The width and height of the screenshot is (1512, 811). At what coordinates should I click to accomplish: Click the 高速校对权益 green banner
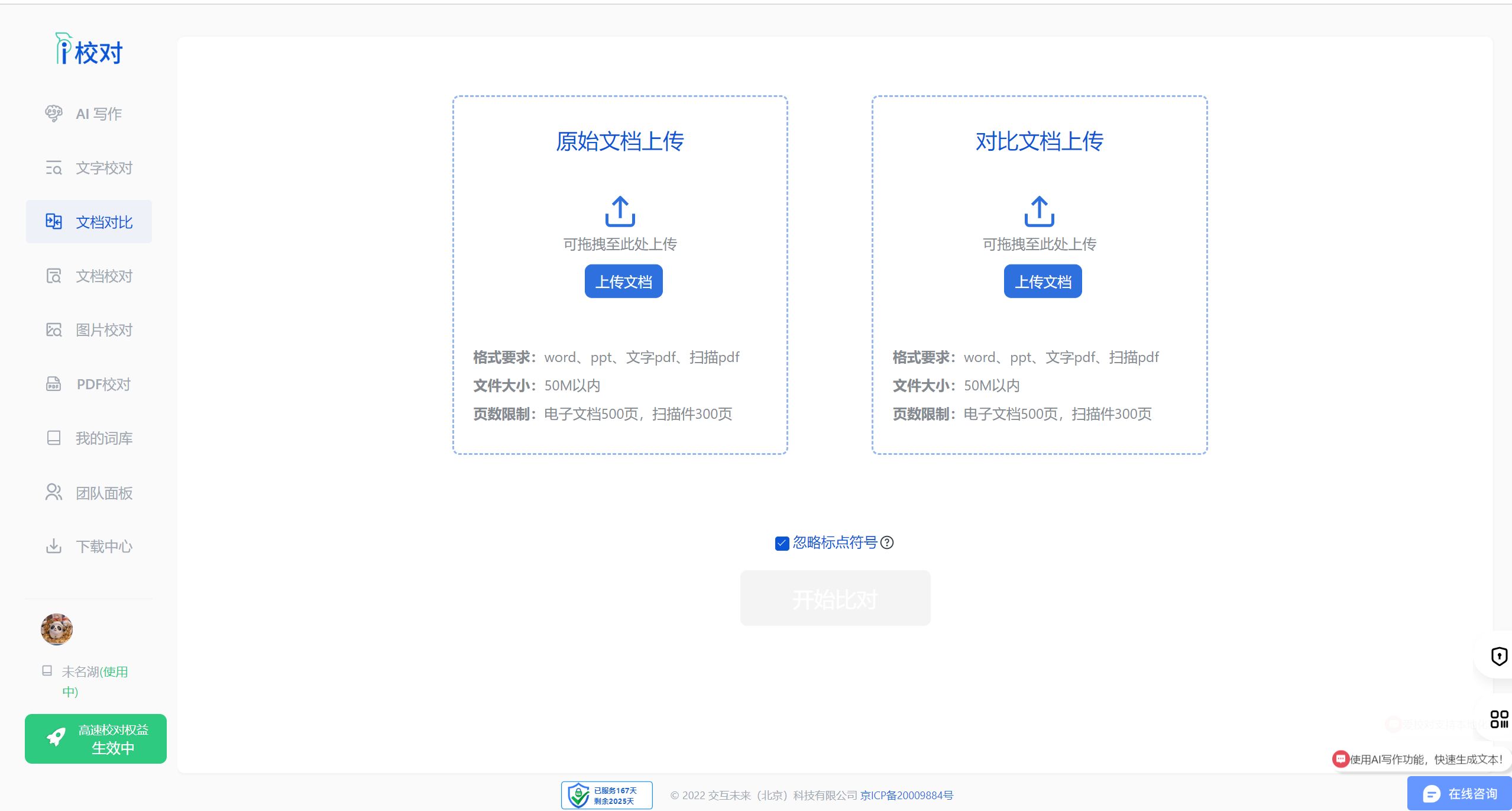[x=96, y=739]
